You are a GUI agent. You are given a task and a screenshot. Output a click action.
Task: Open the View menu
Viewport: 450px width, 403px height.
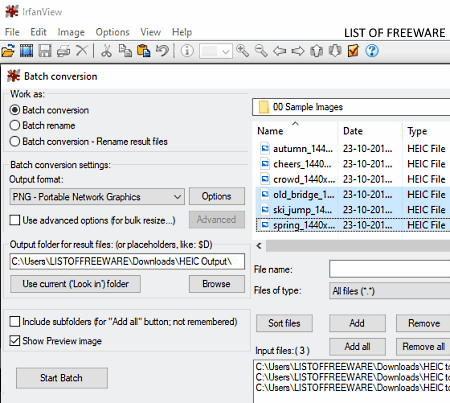pos(151,32)
